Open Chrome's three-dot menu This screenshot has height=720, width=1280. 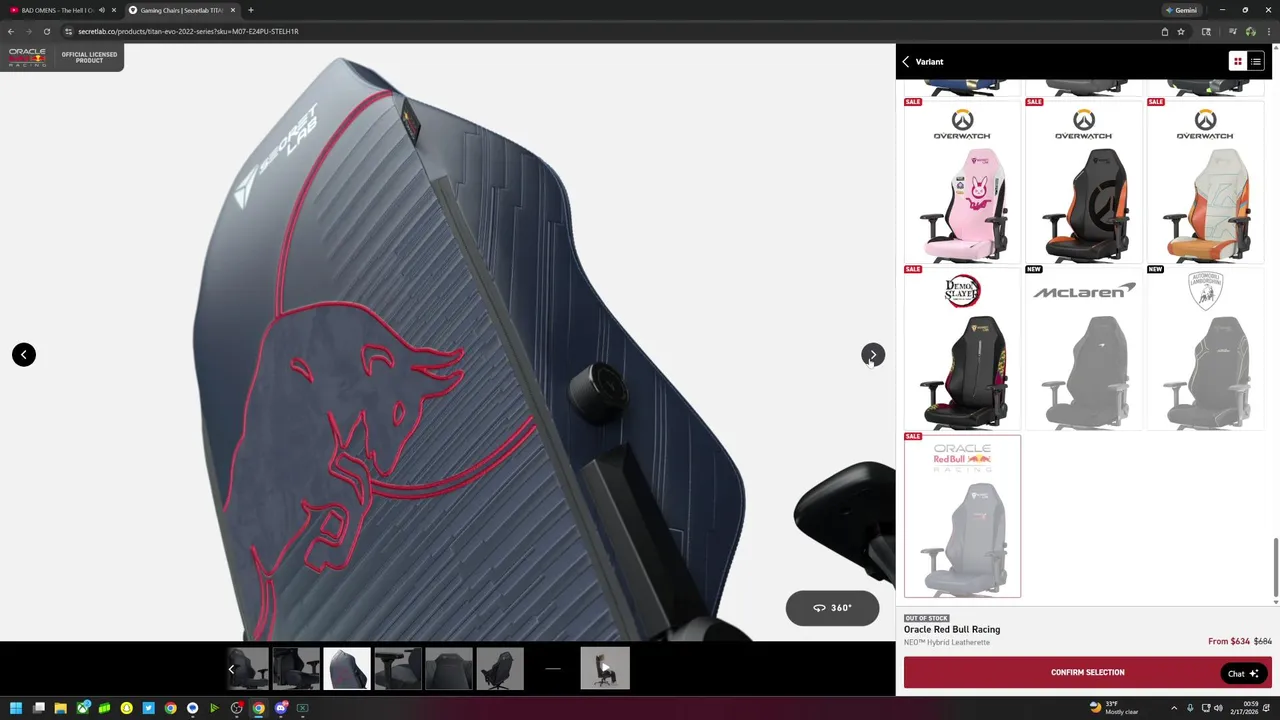[x=1269, y=31]
